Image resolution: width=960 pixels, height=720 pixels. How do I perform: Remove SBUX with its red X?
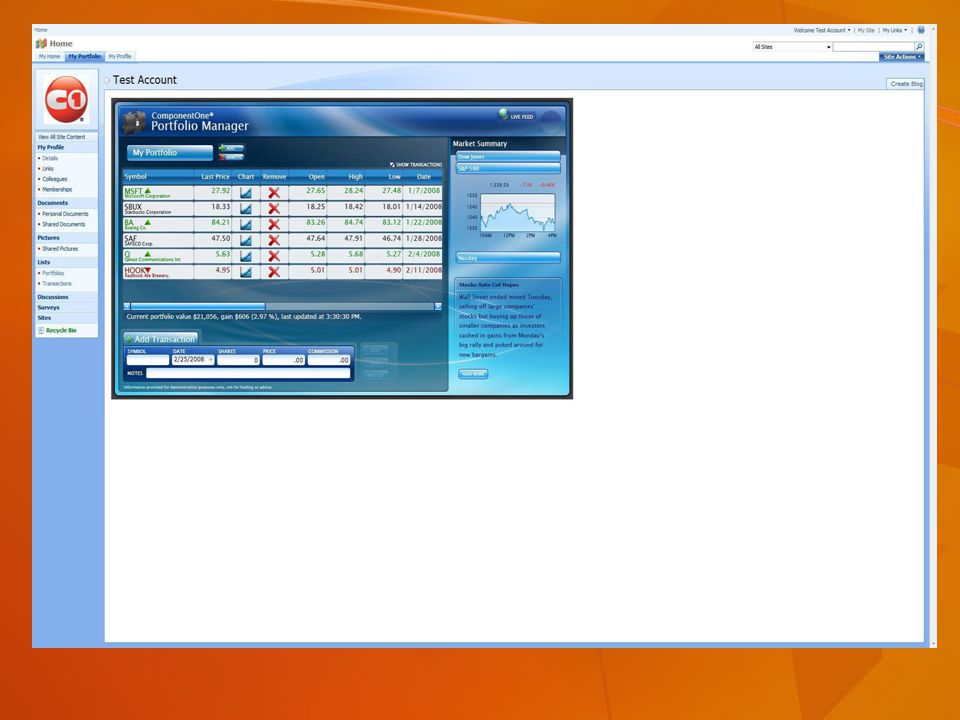(x=274, y=209)
